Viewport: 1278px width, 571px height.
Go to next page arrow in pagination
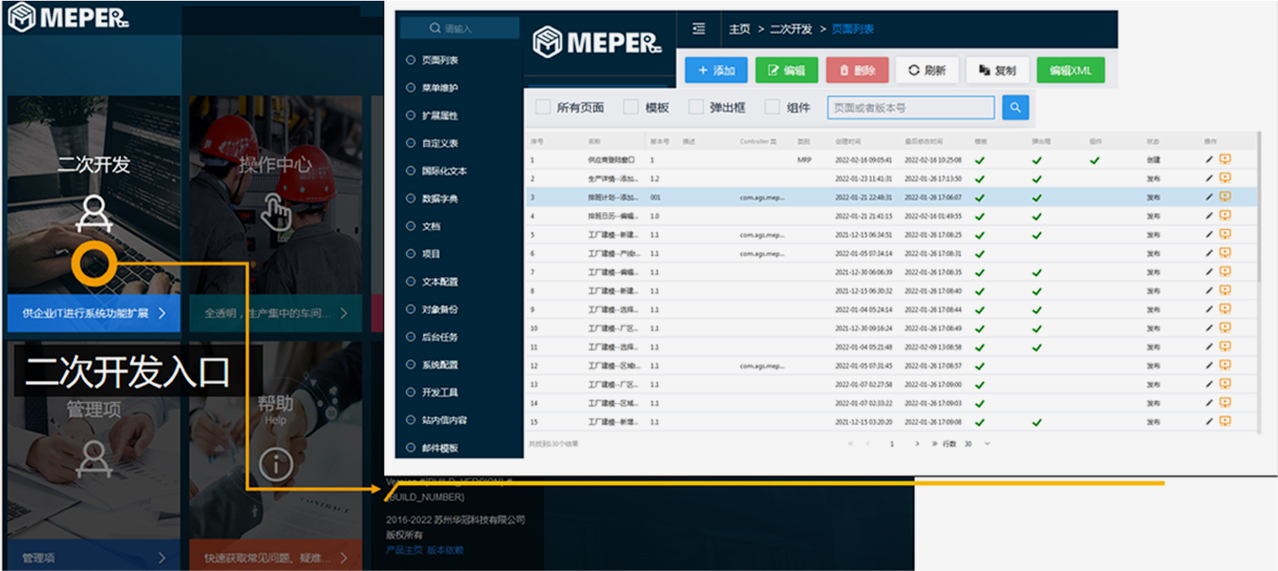[x=918, y=443]
